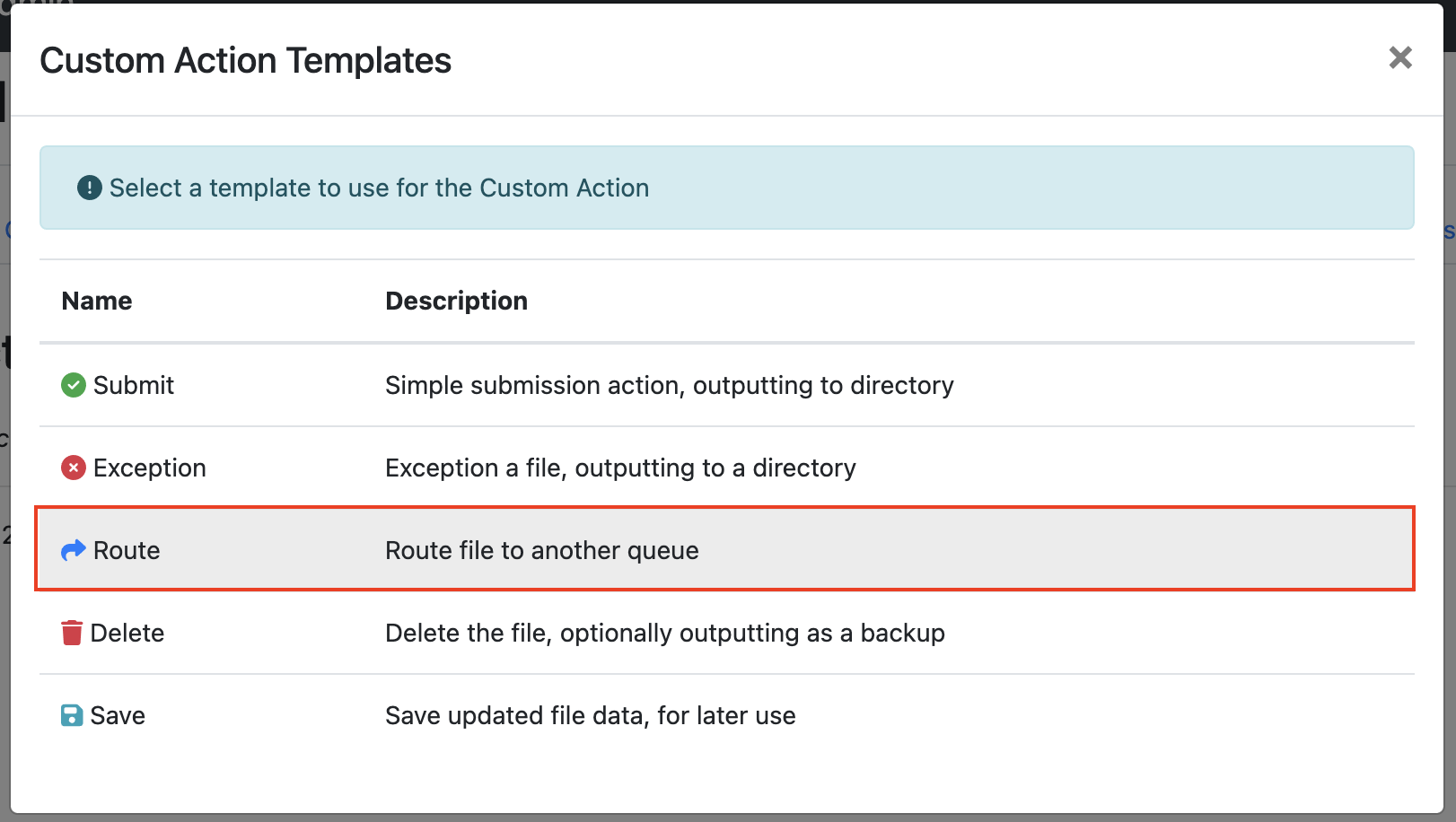Choose the Exception template name

coord(149,468)
